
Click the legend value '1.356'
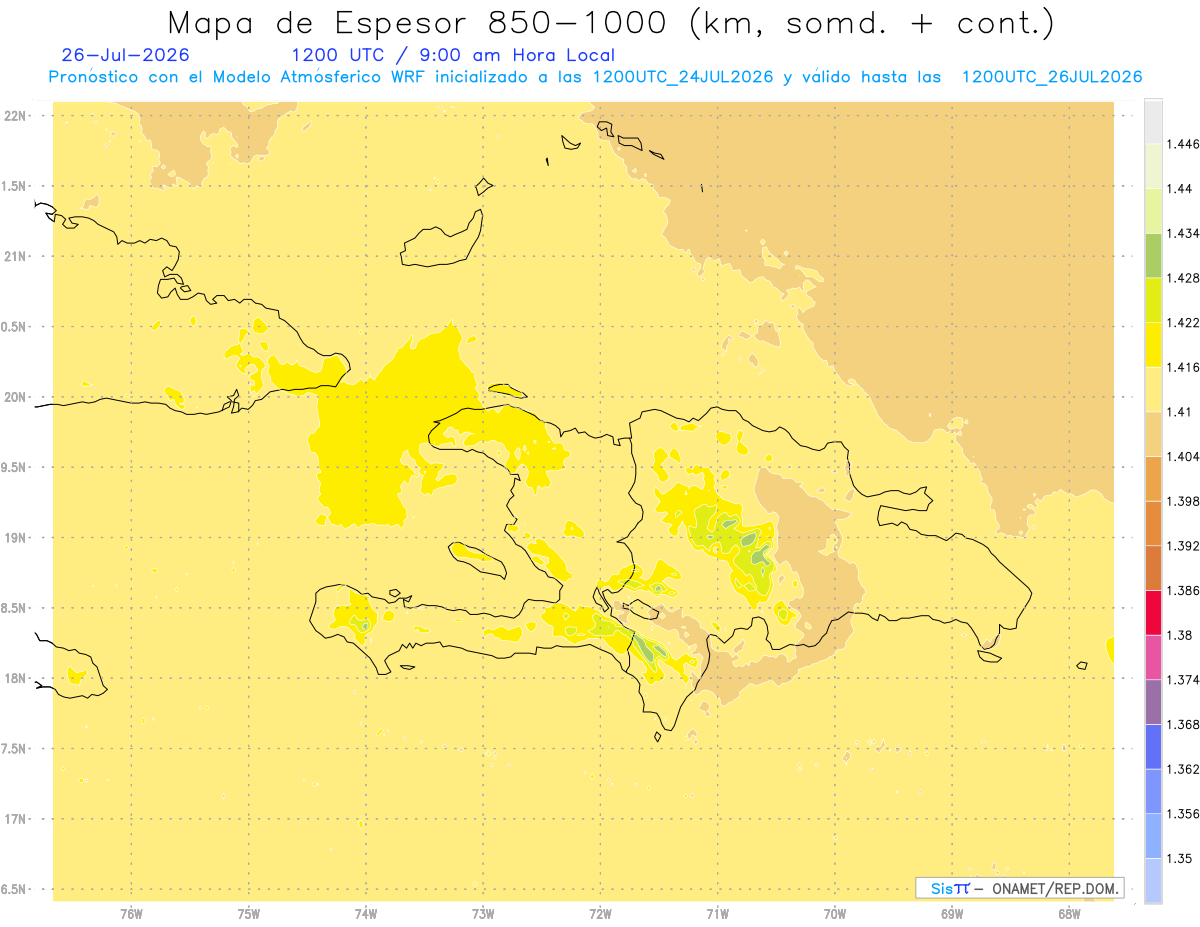pyautogui.click(x=1183, y=814)
